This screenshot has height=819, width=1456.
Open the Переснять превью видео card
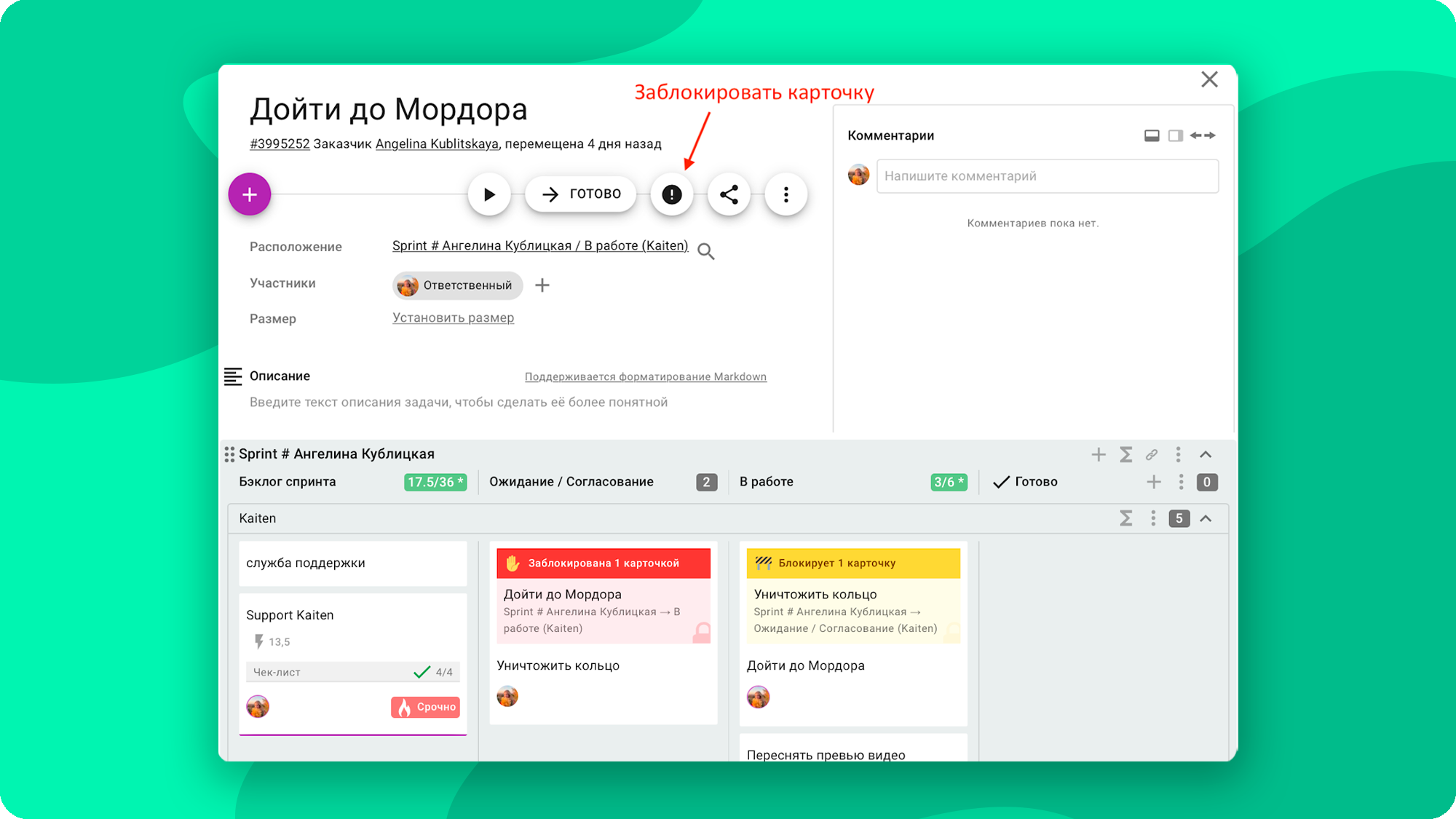click(853, 748)
